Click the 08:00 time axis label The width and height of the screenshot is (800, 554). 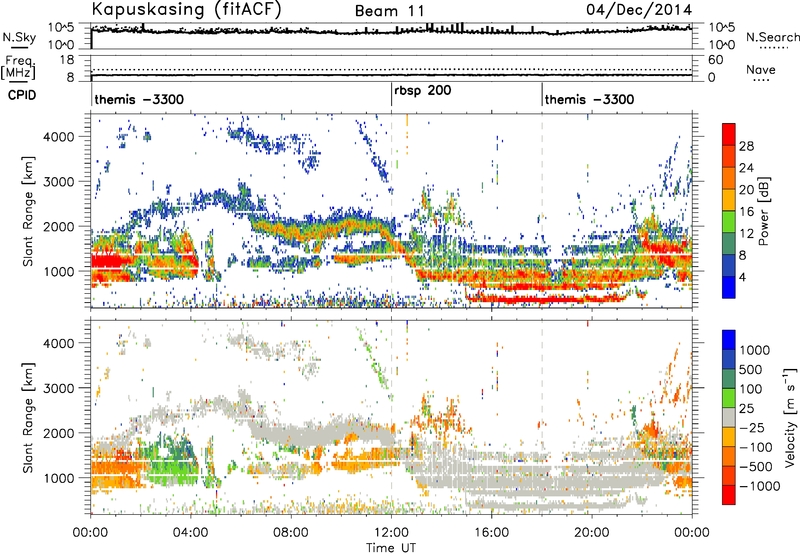click(291, 533)
